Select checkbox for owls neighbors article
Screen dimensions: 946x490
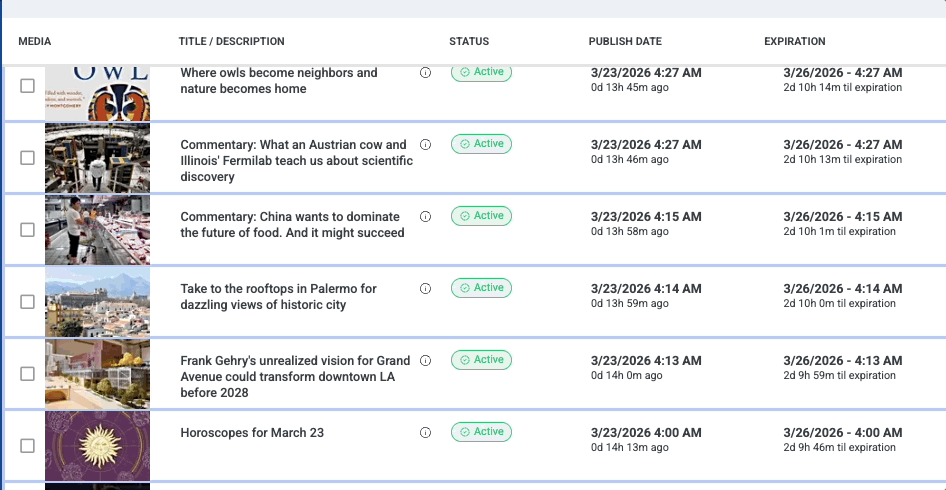tap(28, 86)
